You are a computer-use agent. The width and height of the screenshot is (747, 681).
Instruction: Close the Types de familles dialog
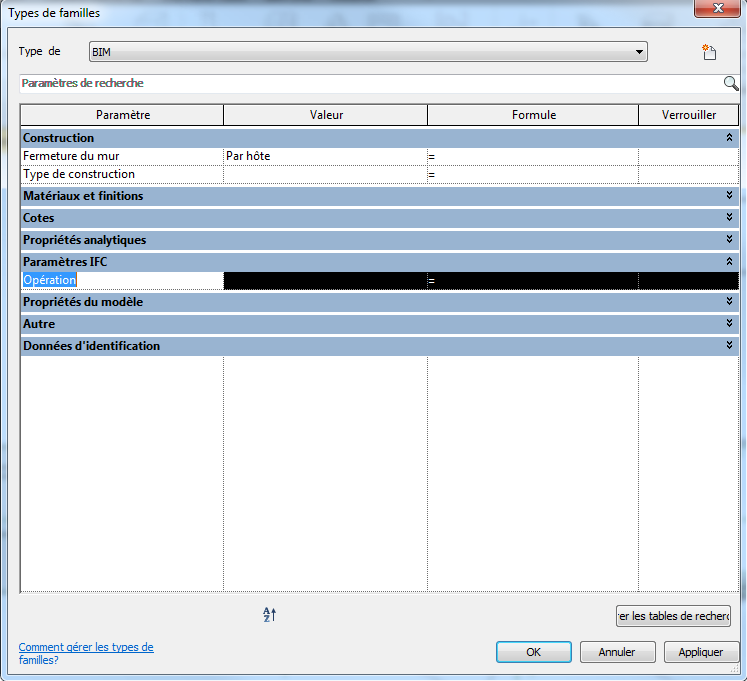718,10
